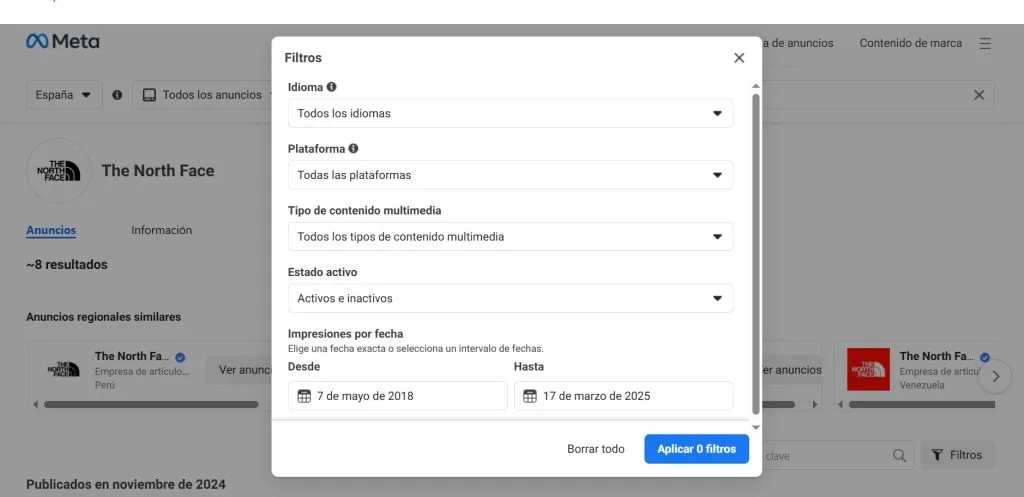Open the Contenido de marca menu item
The width and height of the screenshot is (1024, 497).
coord(910,43)
